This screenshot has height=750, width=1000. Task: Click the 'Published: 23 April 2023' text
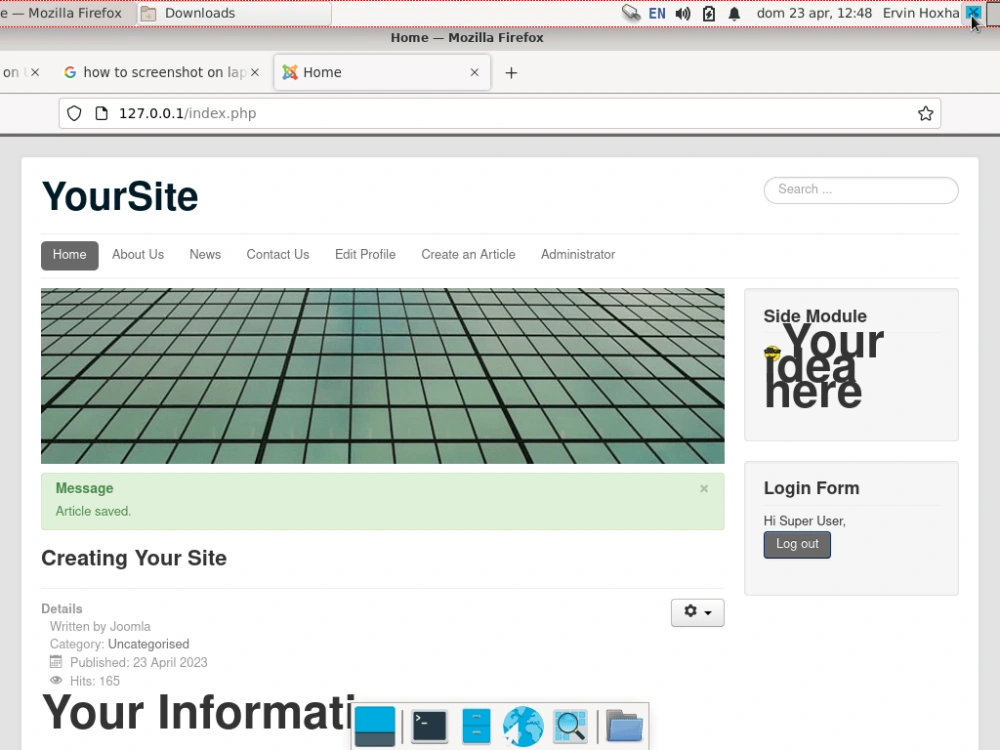(x=138, y=663)
